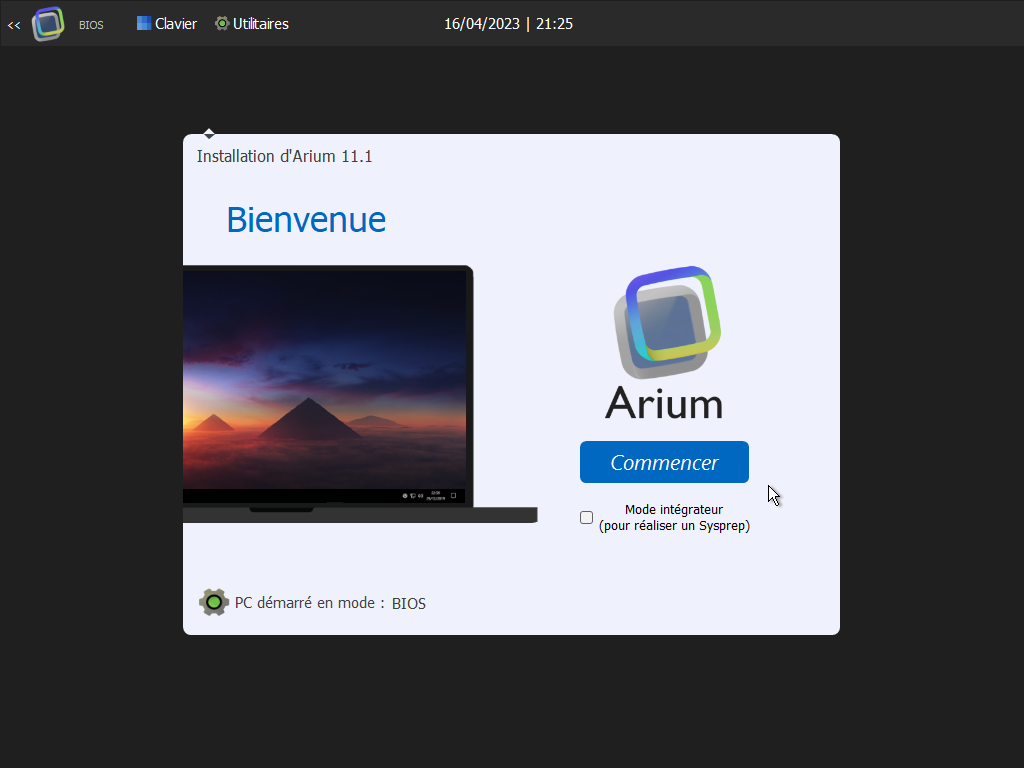
Task: Click the Bienvenue heading
Action: [x=306, y=219]
